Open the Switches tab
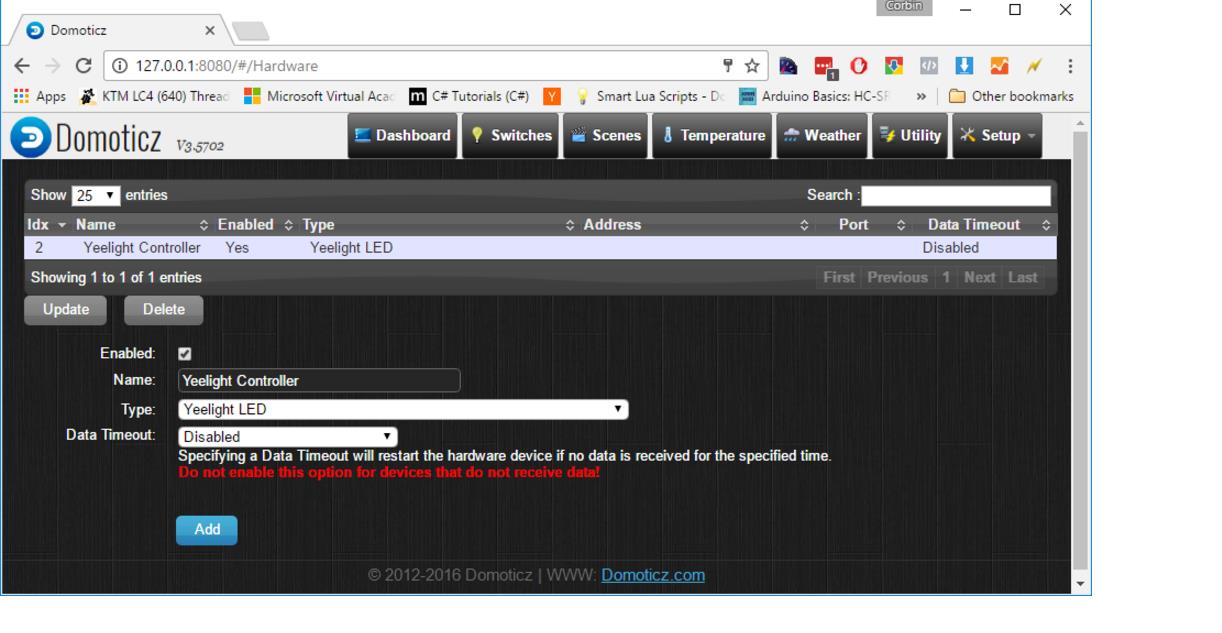 pos(510,135)
